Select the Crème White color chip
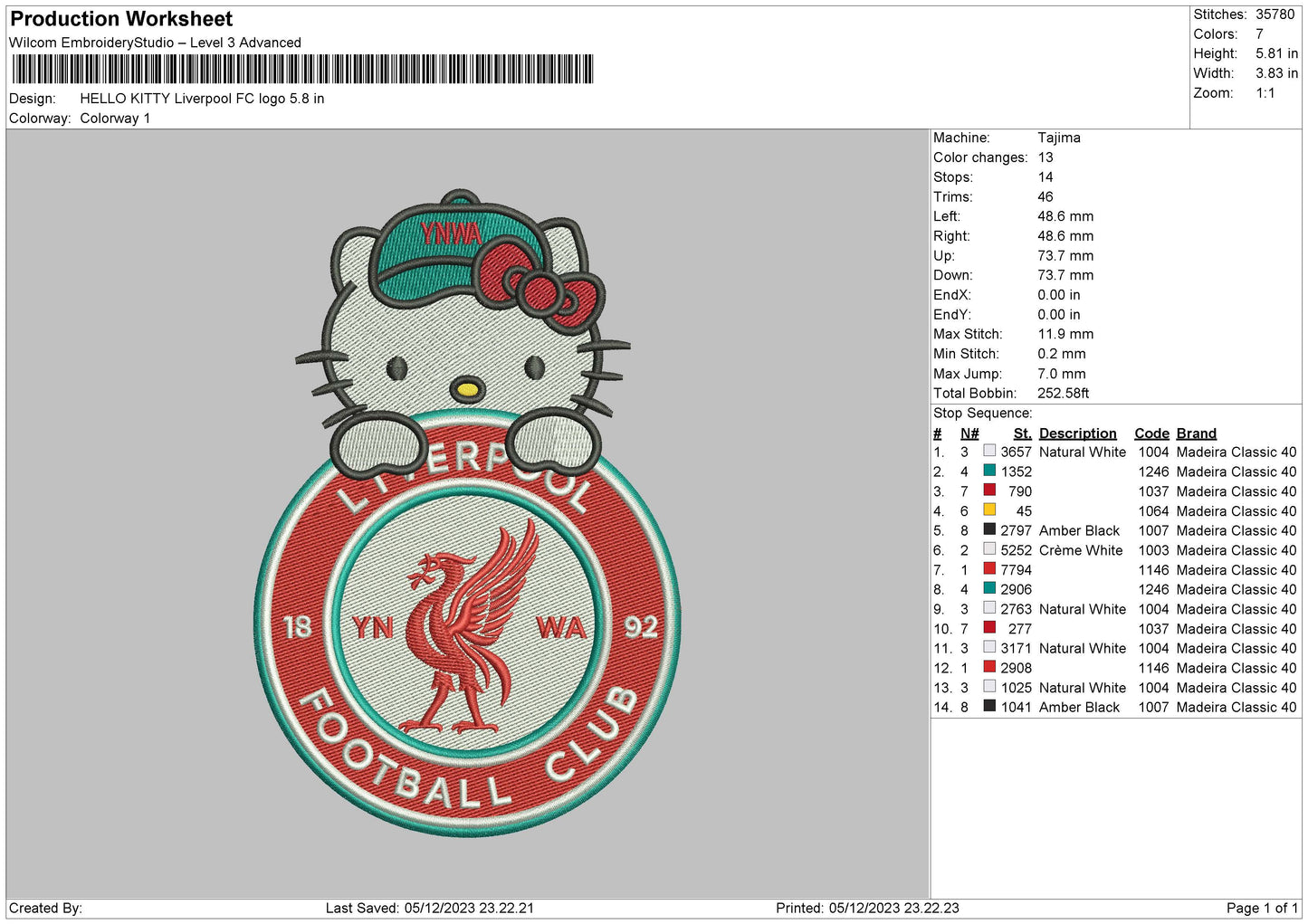The height and width of the screenshot is (924, 1308). 989,548
